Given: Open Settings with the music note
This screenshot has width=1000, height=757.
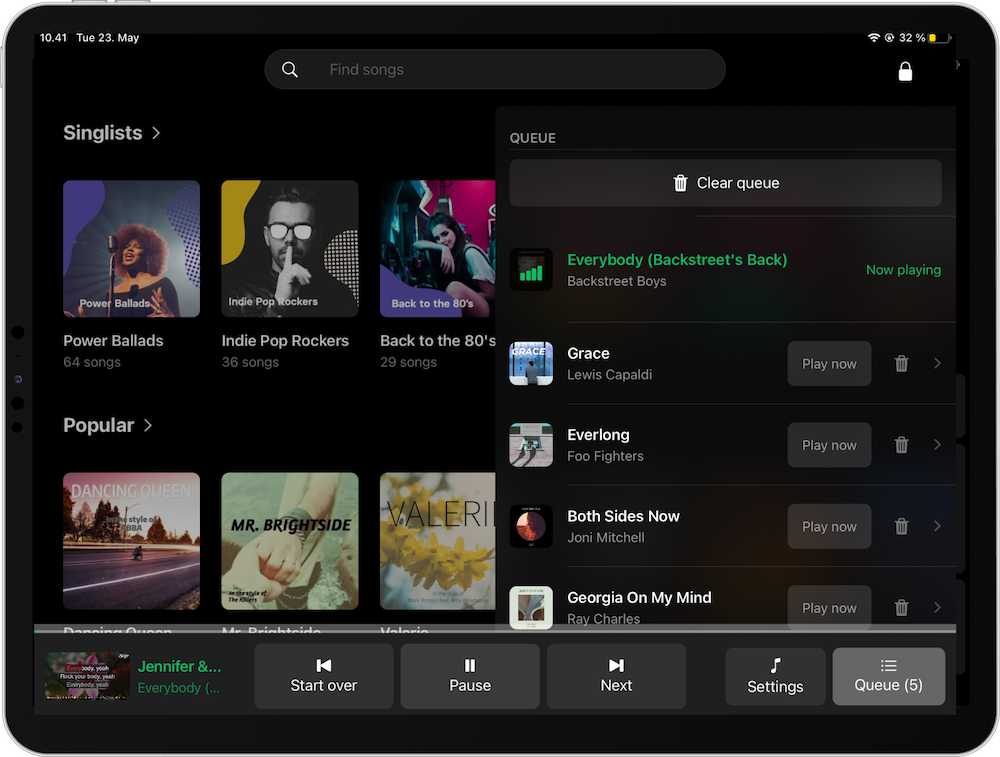Looking at the screenshot, I should 776,677.
